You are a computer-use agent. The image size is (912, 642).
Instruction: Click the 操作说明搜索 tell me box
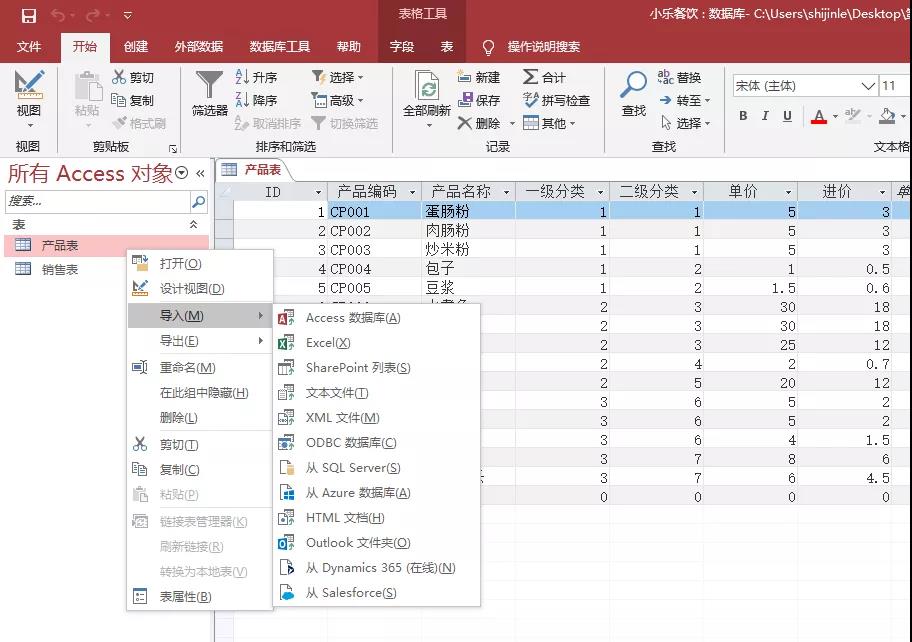point(543,47)
